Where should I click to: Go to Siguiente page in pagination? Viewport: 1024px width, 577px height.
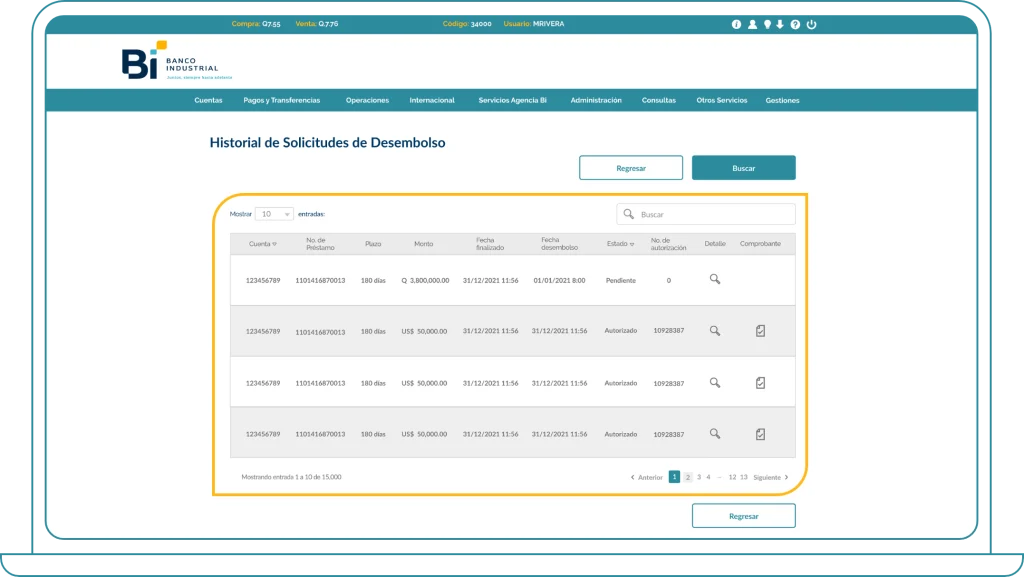(770, 477)
